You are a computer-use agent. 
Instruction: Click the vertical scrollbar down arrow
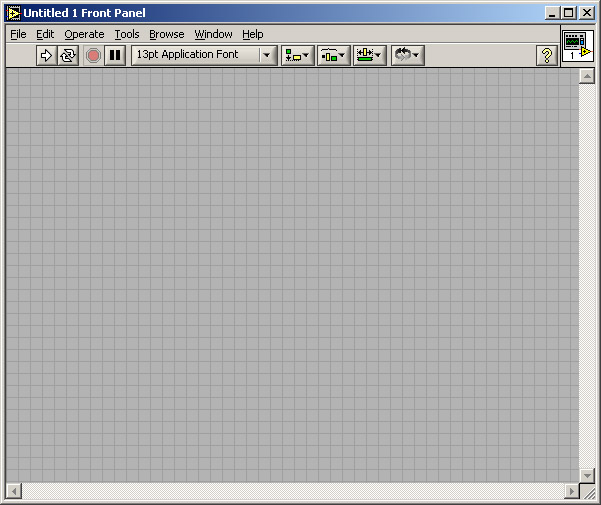click(587, 475)
